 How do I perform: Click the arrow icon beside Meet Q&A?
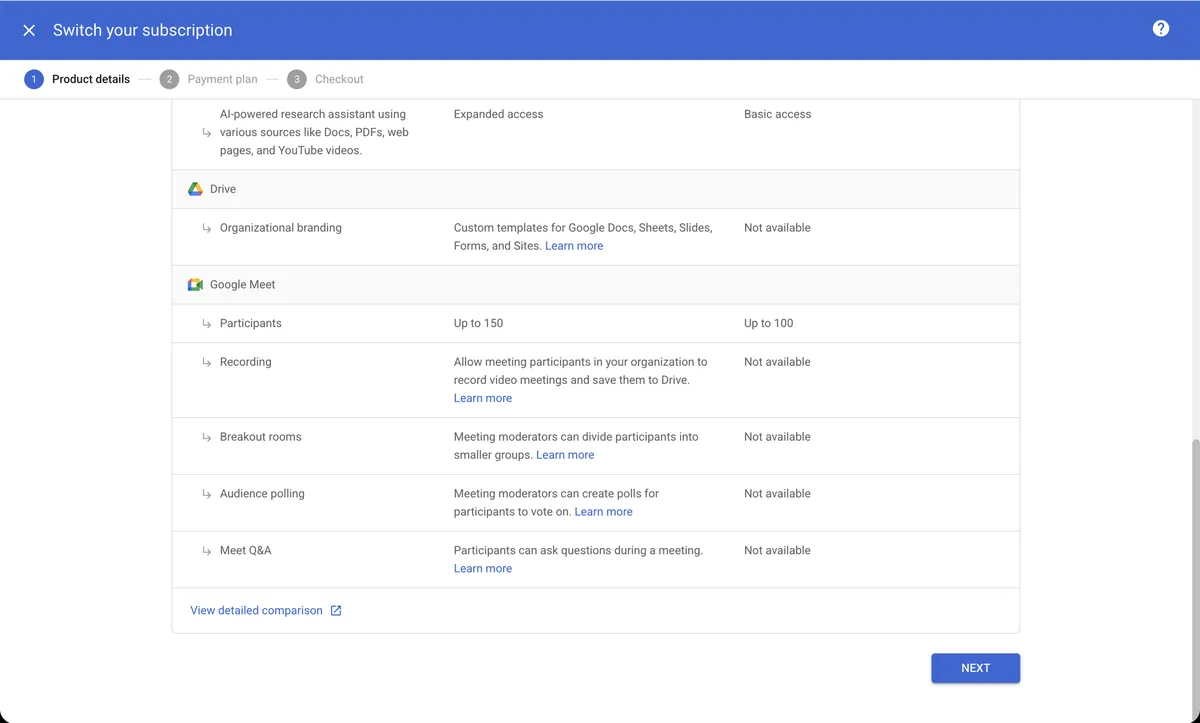207,551
